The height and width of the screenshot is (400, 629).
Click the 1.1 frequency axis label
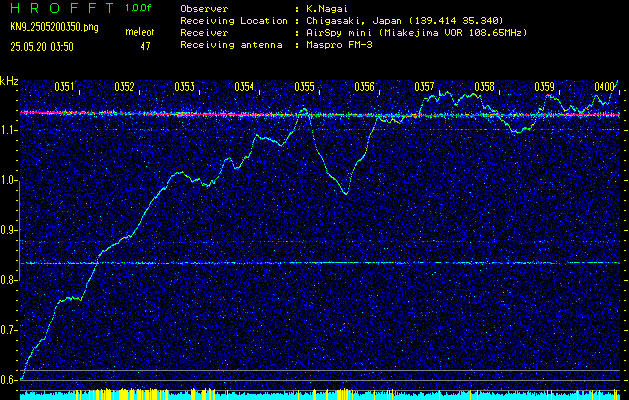7,130
